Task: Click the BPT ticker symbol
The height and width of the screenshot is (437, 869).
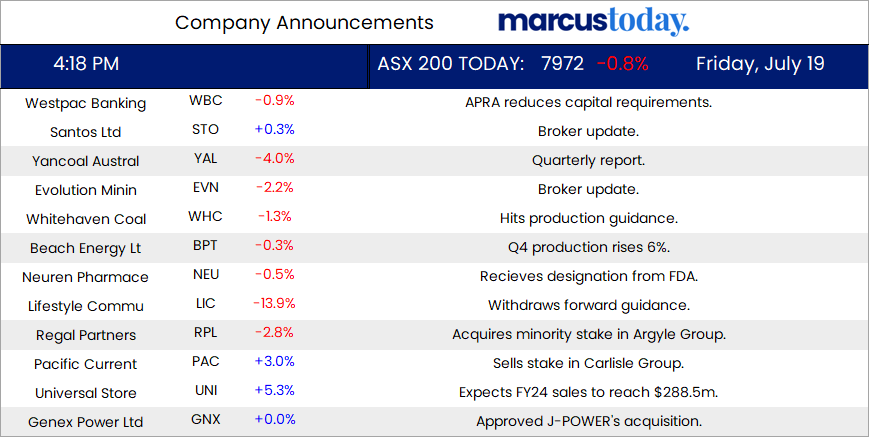Action: 205,246
